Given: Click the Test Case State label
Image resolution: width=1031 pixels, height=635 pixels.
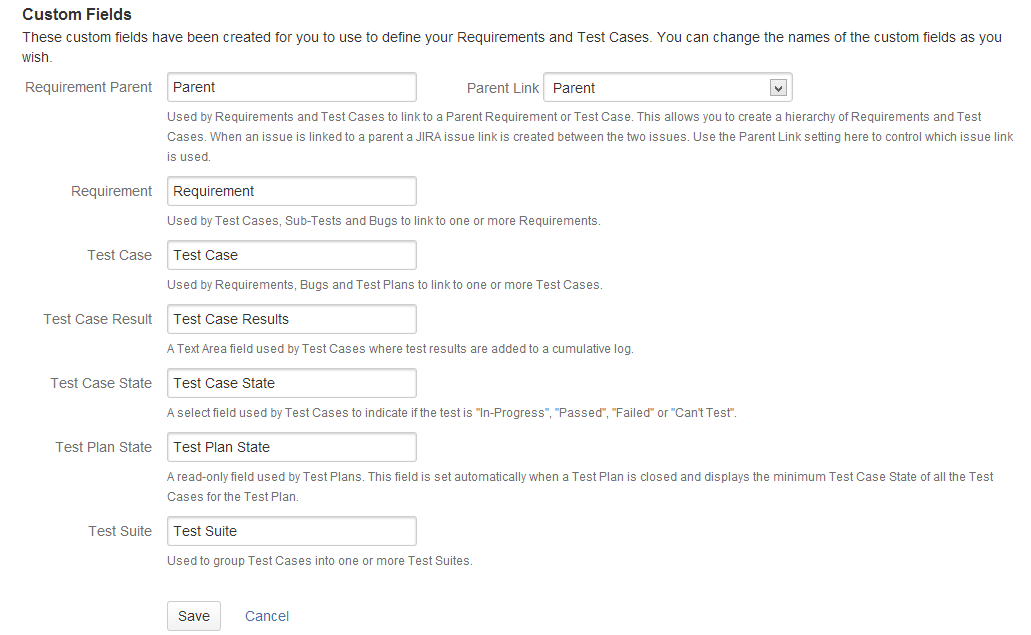Looking at the screenshot, I should [x=101, y=383].
